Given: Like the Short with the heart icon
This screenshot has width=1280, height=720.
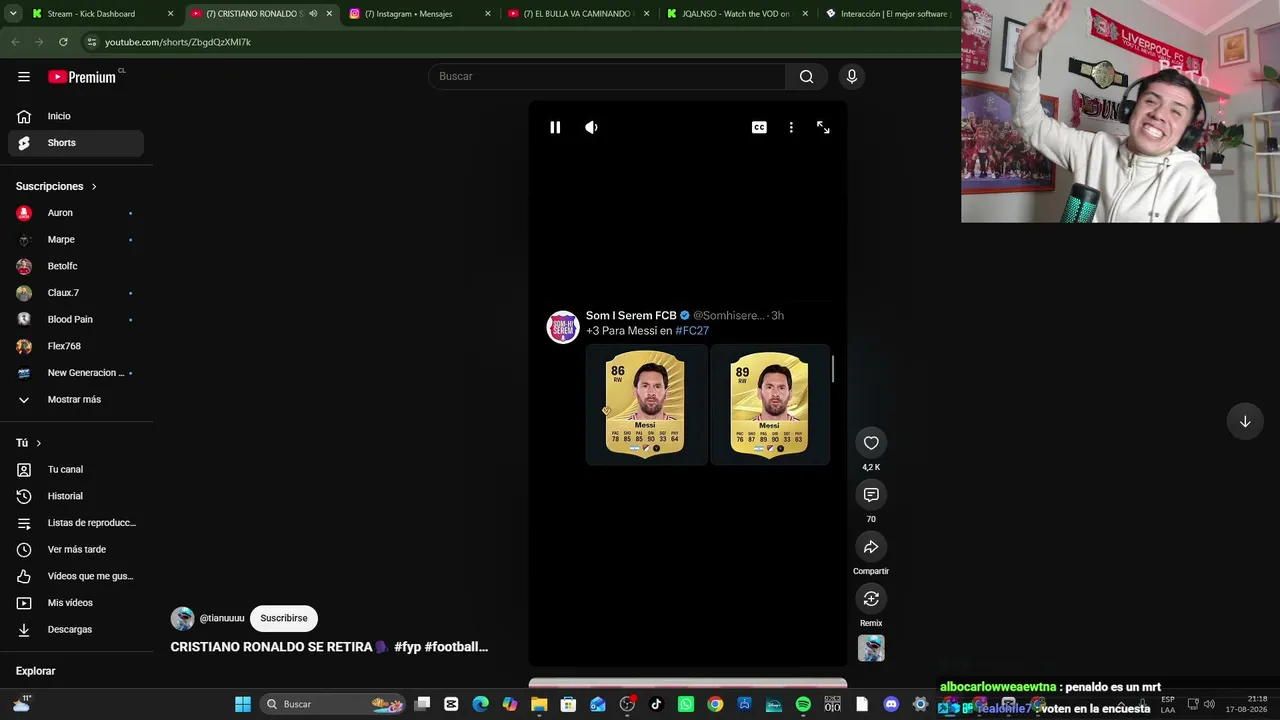Looking at the screenshot, I should coord(871,443).
